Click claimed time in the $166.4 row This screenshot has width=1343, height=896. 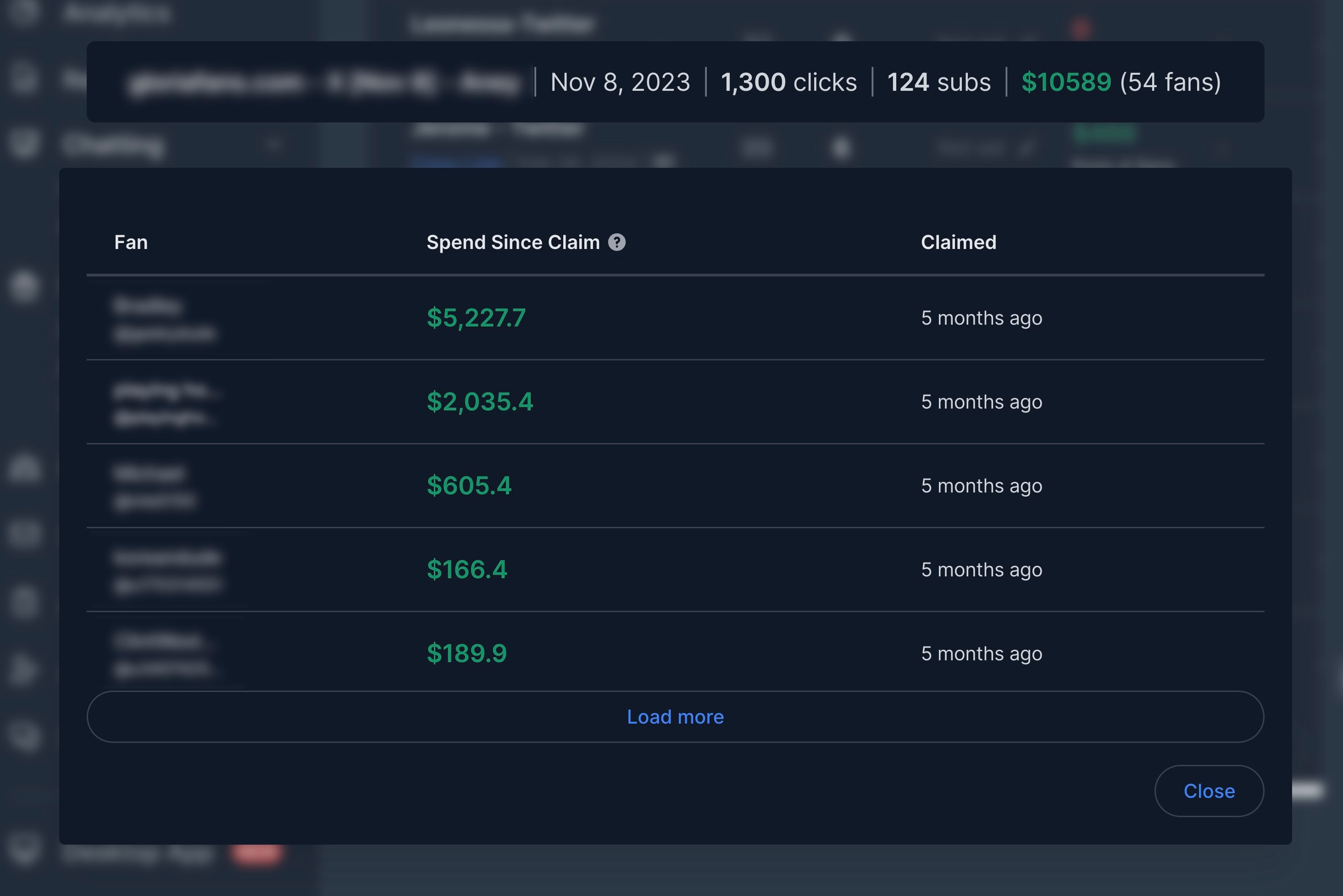coord(981,570)
